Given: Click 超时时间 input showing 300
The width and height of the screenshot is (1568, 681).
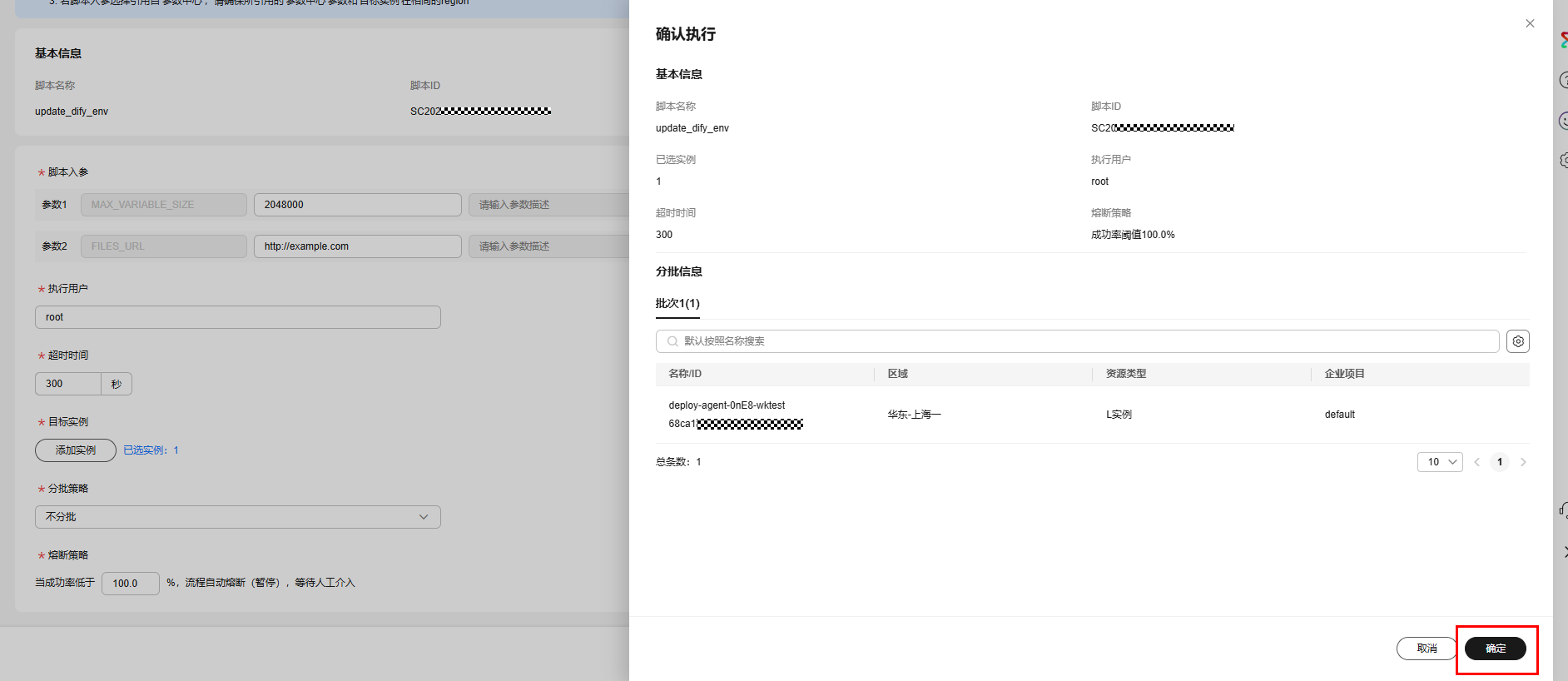Looking at the screenshot, I should [68, 384].
